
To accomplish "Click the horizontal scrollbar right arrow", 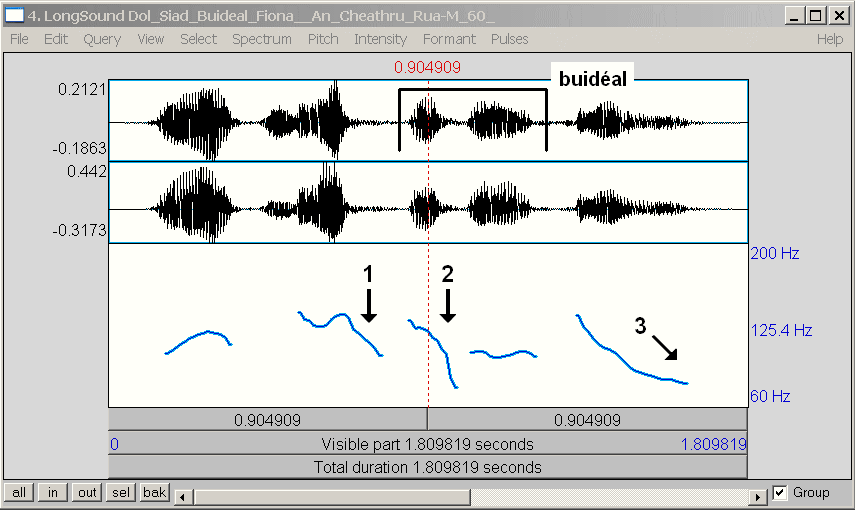I will coord(759,496).
